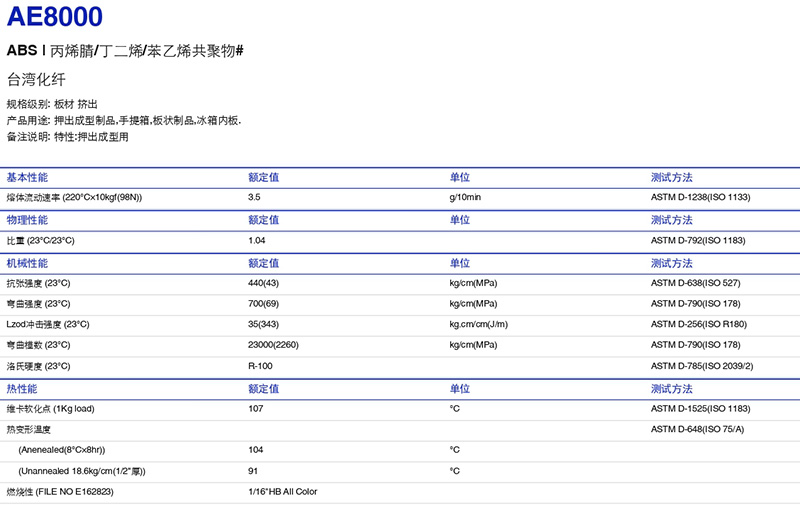Select the 3.5 melt flow value
Viewport: 800px width, 506px height.
[254, 197]
